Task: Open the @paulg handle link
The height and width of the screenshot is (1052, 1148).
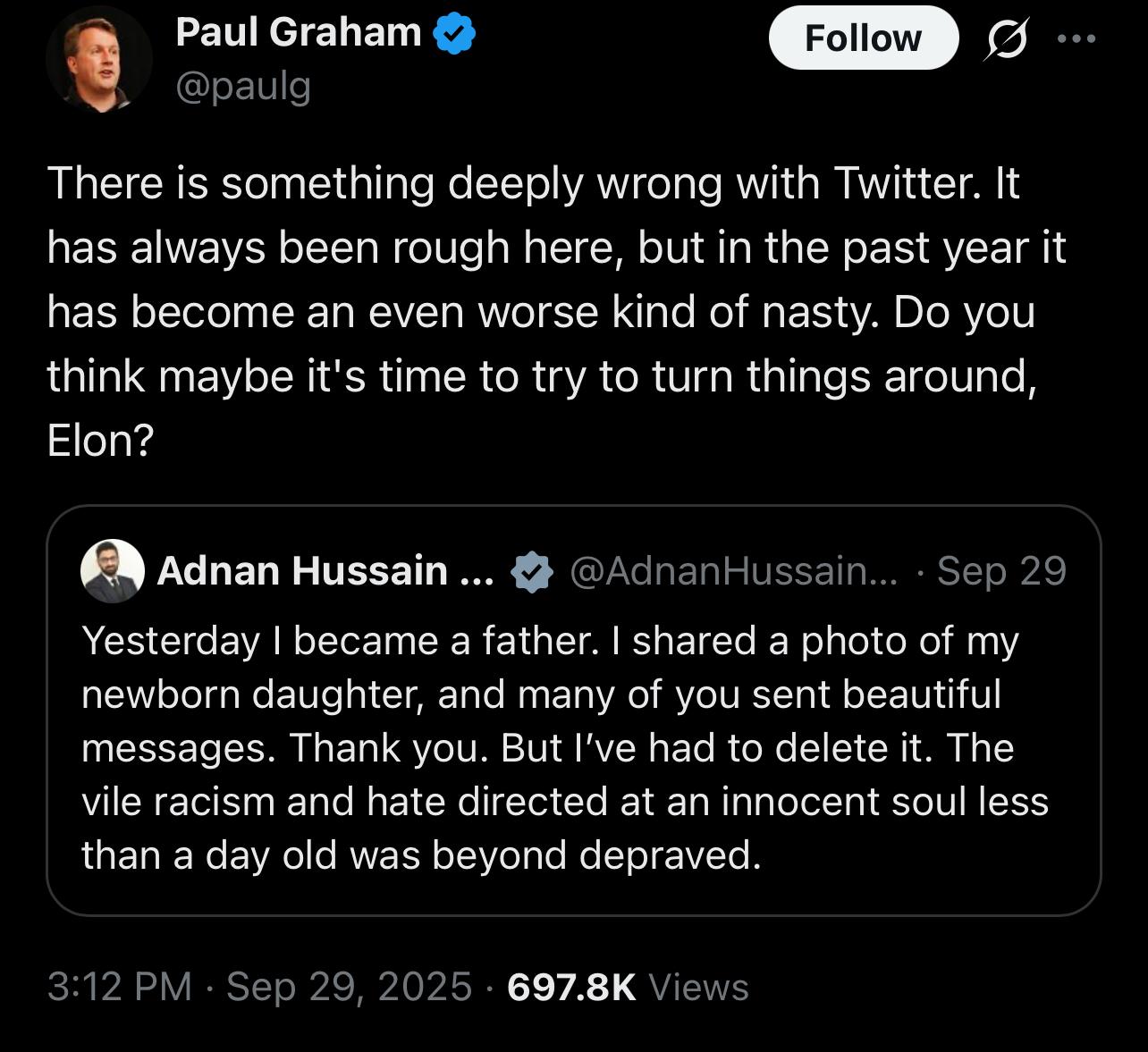Action: coord(243,87)
